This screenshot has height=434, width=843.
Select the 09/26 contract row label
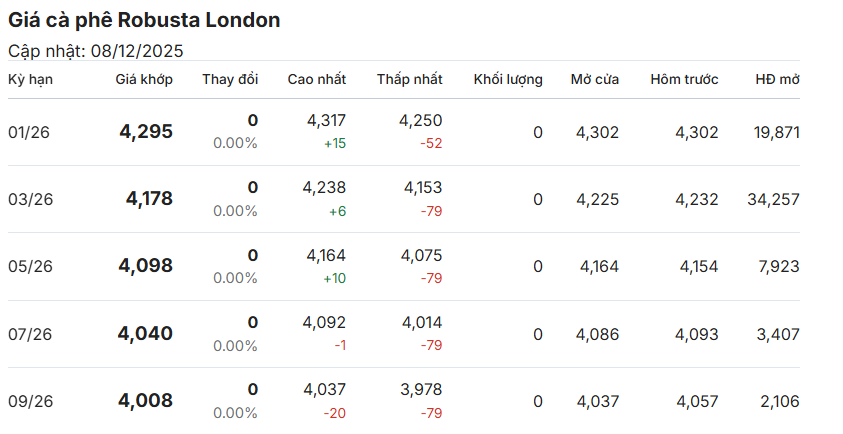pyautogui.click(x=31, y=401)
